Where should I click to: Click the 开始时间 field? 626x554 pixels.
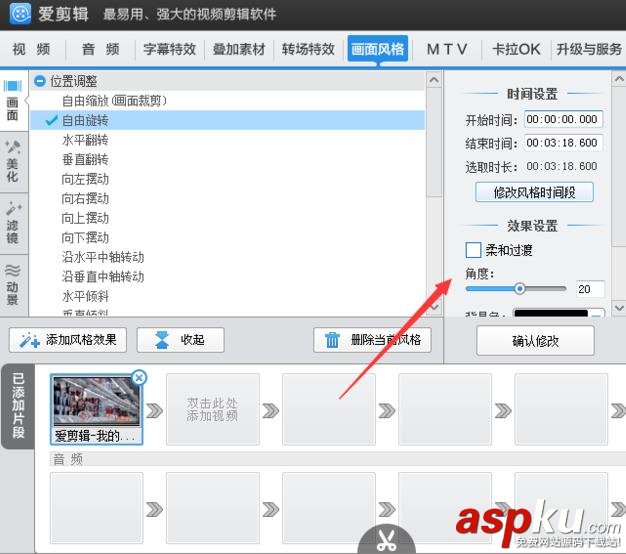(563, 119)
